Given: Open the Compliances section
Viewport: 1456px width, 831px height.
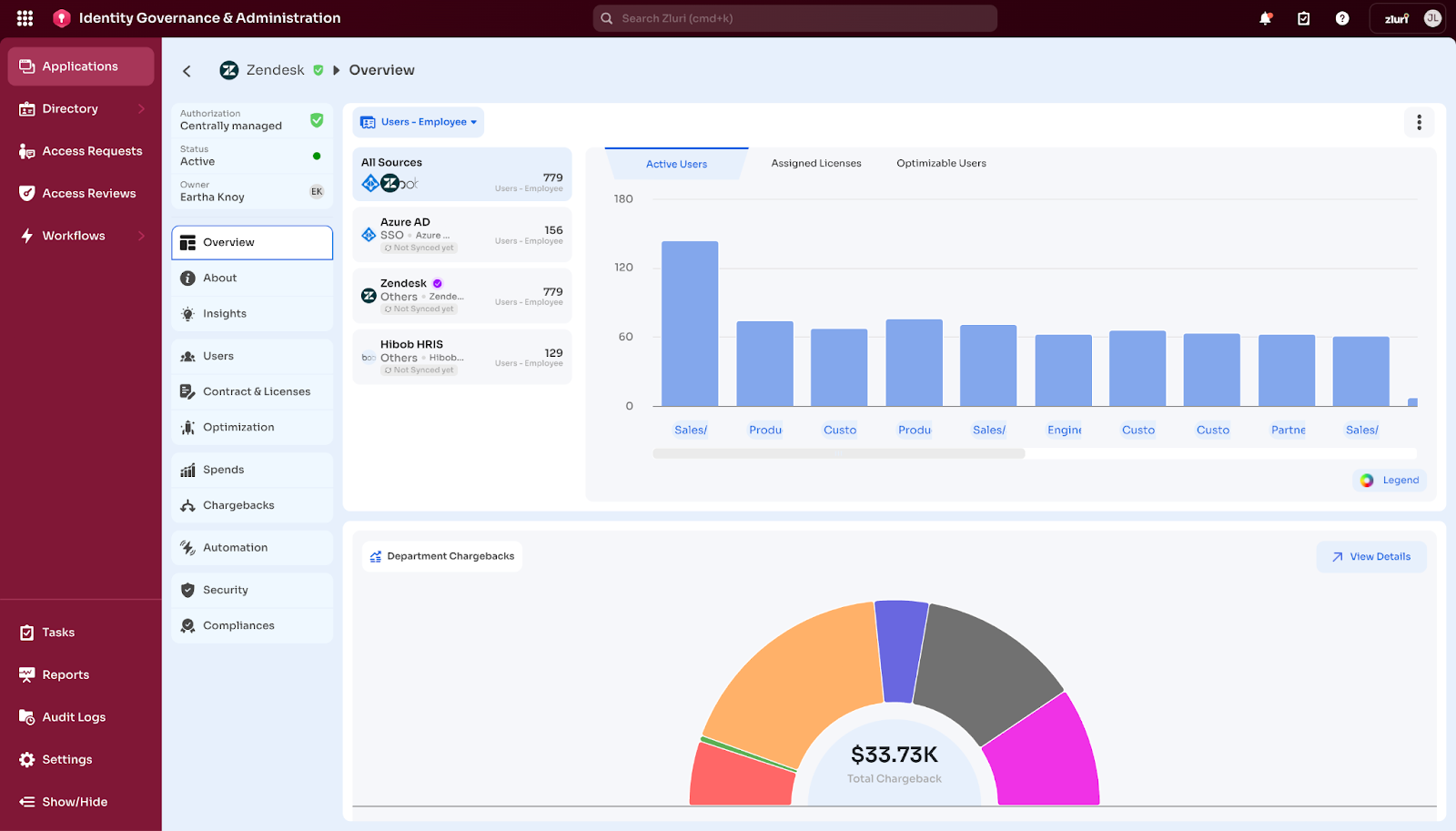Looking at the screenshot, I should point(252,626).
